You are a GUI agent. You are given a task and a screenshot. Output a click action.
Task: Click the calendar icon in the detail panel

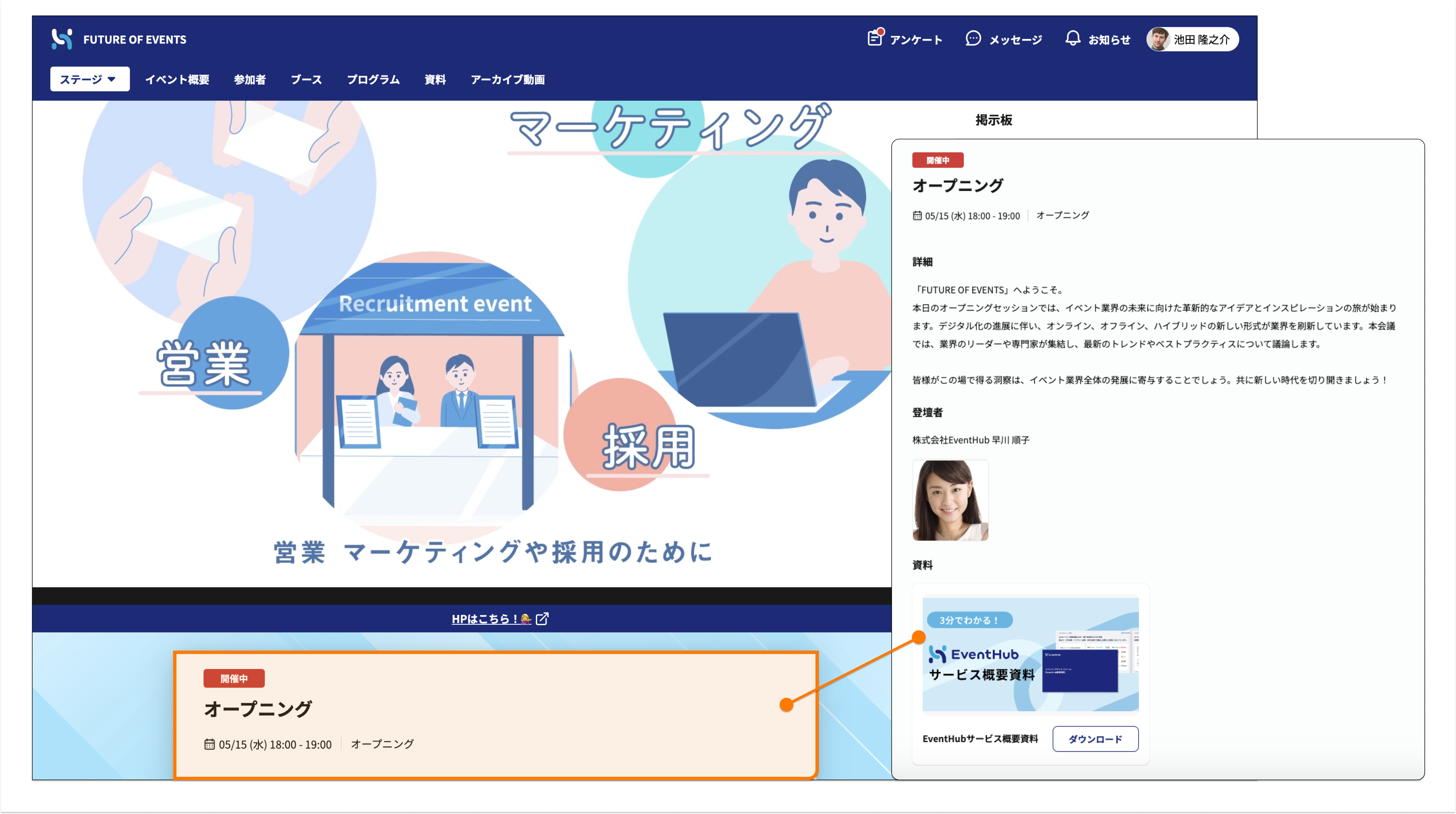917,215
